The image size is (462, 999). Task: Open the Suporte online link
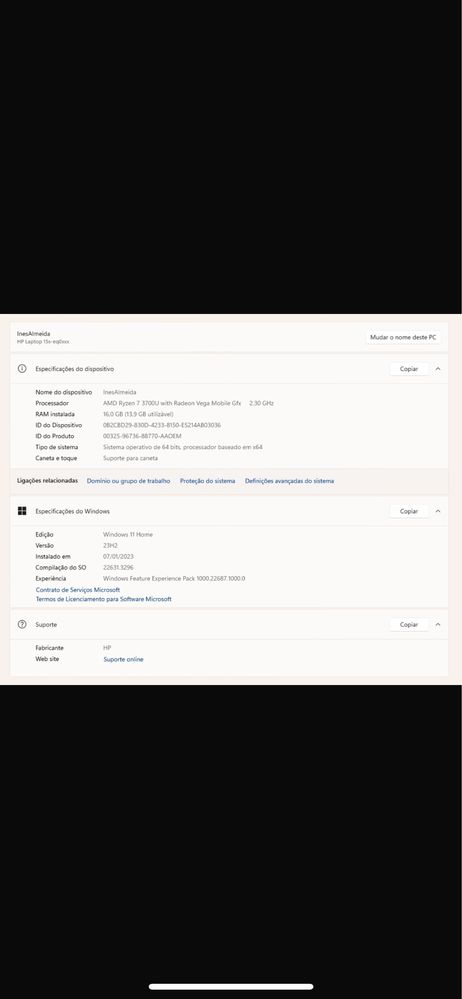123,659
